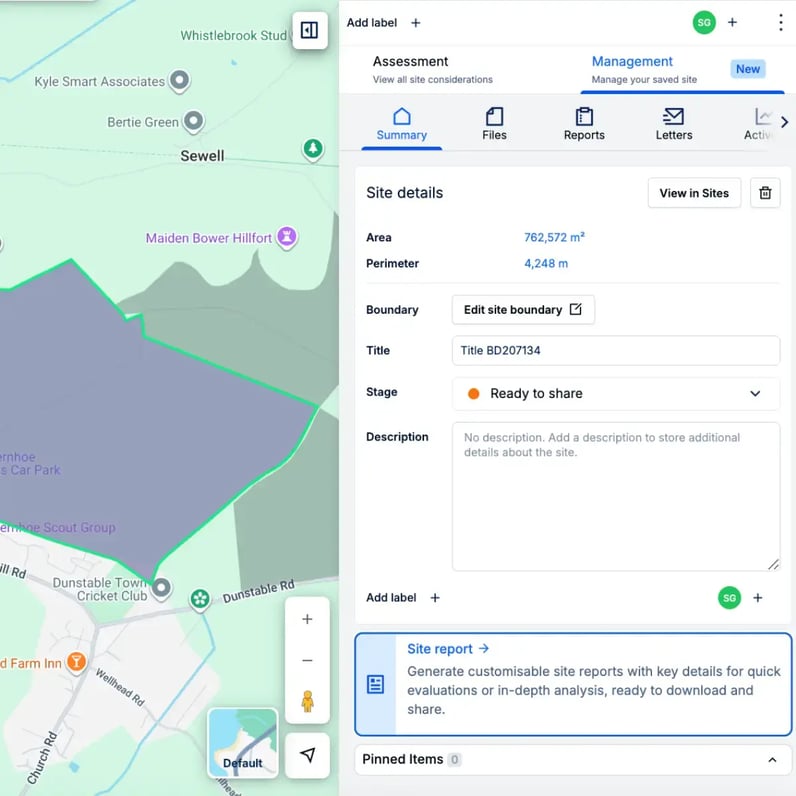This screenshot has width=796, height=796.
Task: Open the Default map style thumbnail
Action: click(x=242, y=743)
